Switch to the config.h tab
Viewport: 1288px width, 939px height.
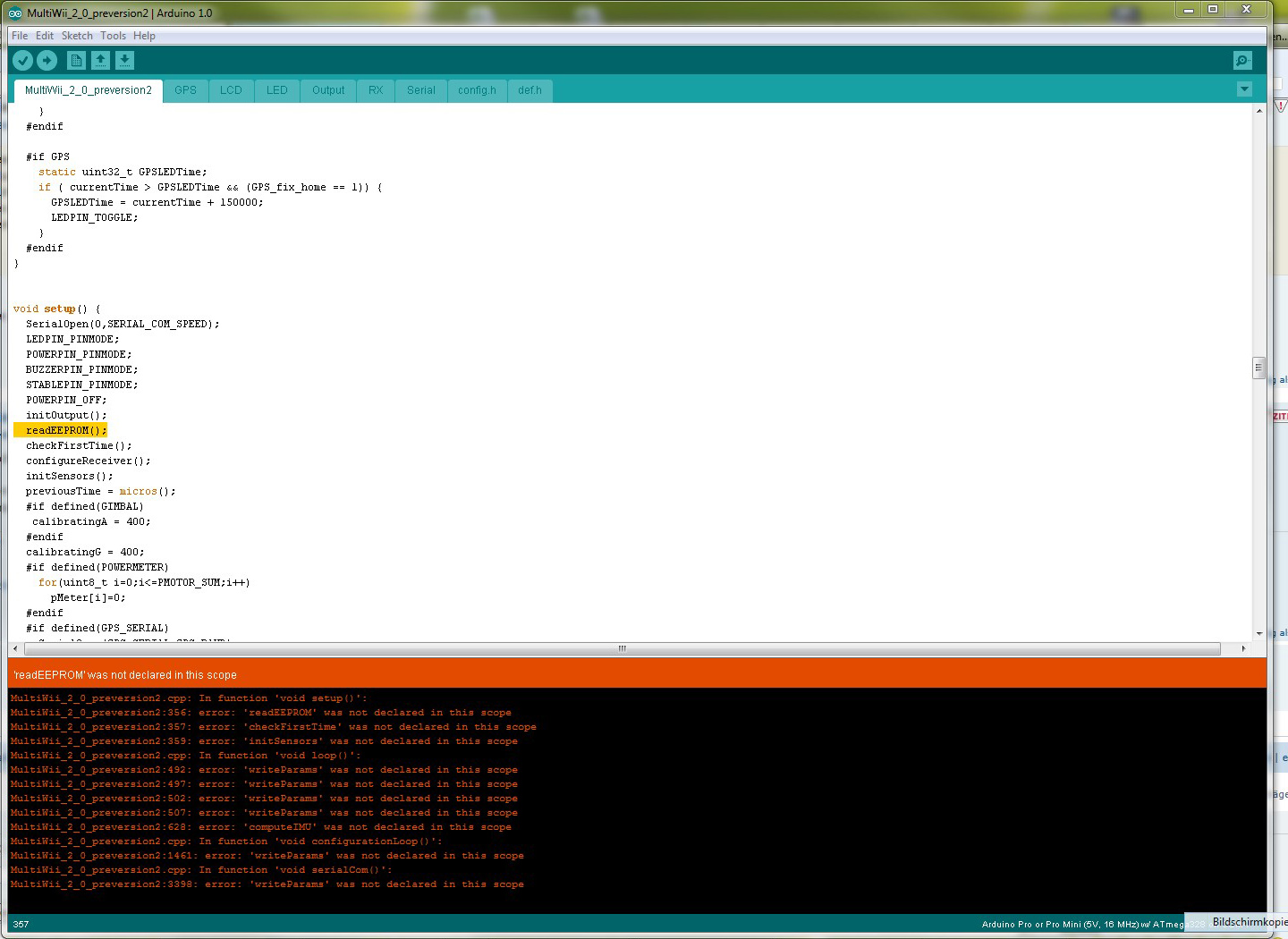pyautogui.click(x=477, y=90)
